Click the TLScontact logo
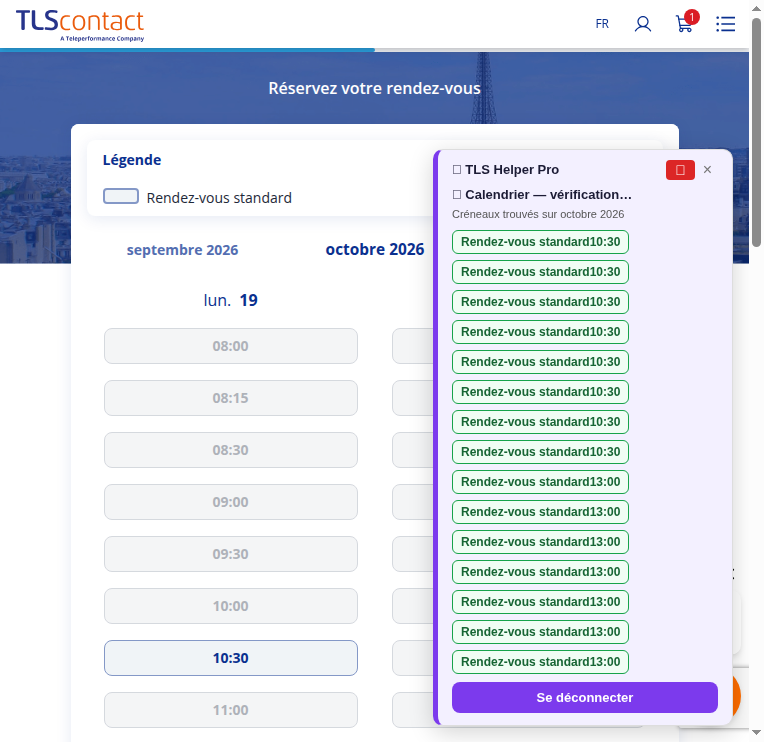This screenshot has width=764, height=742. click(x=80, y=25)
